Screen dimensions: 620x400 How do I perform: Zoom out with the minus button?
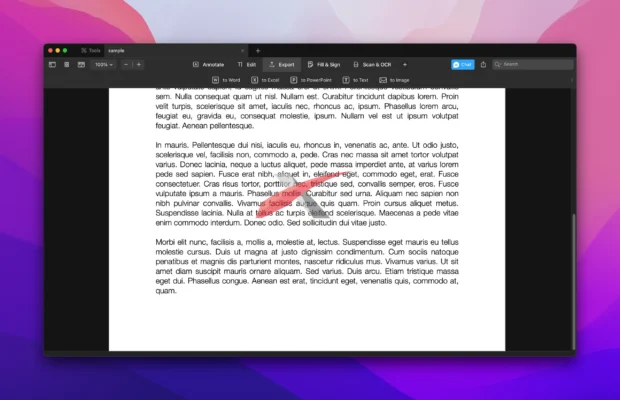click(x=126, y=64)
